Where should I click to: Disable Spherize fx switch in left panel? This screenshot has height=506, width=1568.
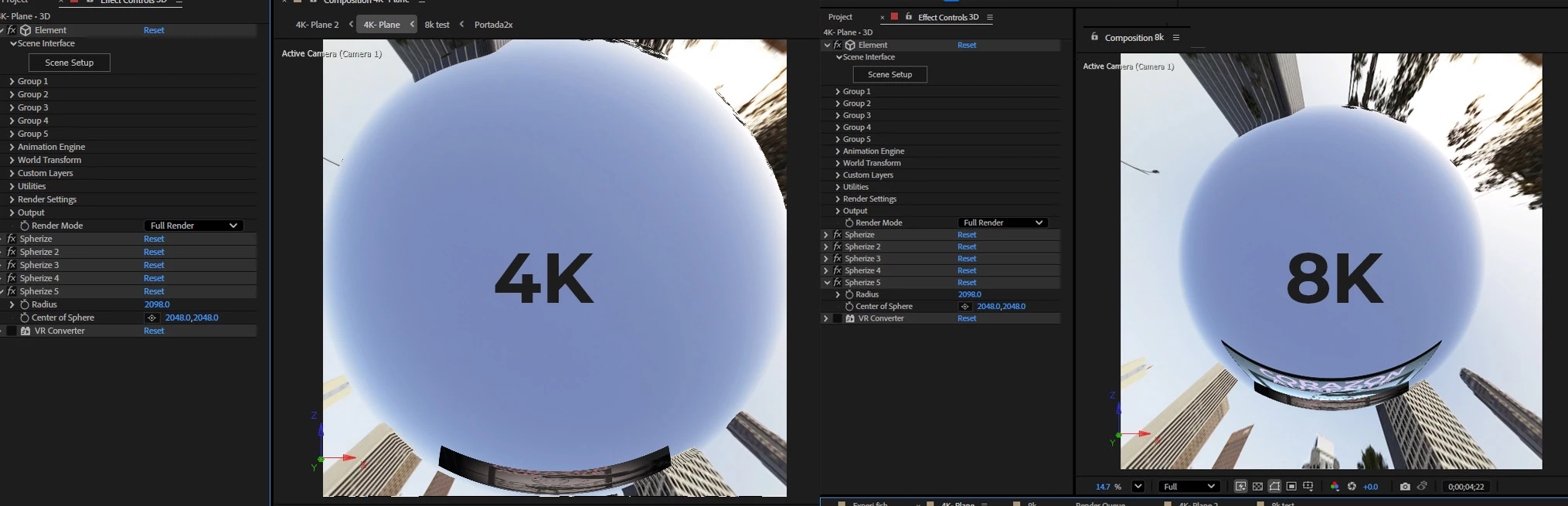point(12,239)
